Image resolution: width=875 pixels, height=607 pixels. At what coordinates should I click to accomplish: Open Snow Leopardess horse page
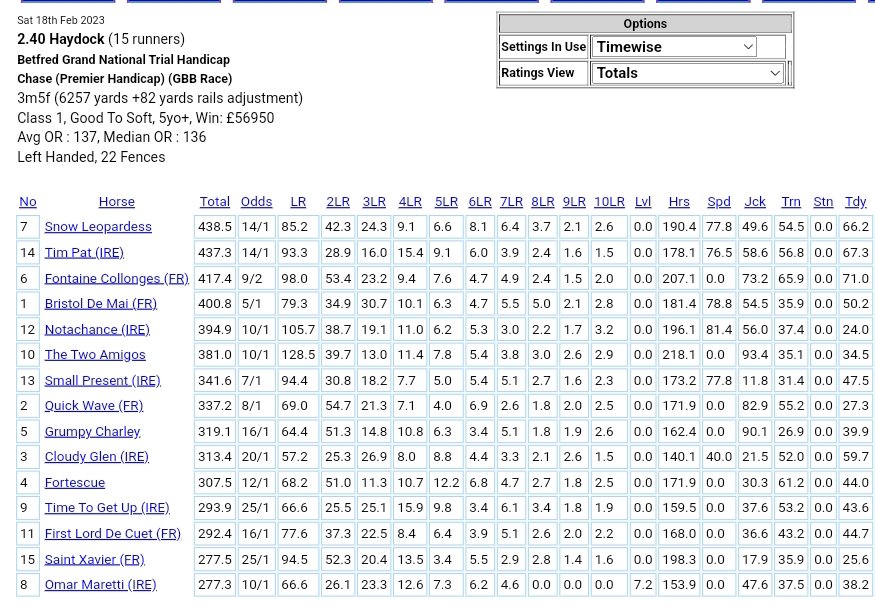point(98,227)
